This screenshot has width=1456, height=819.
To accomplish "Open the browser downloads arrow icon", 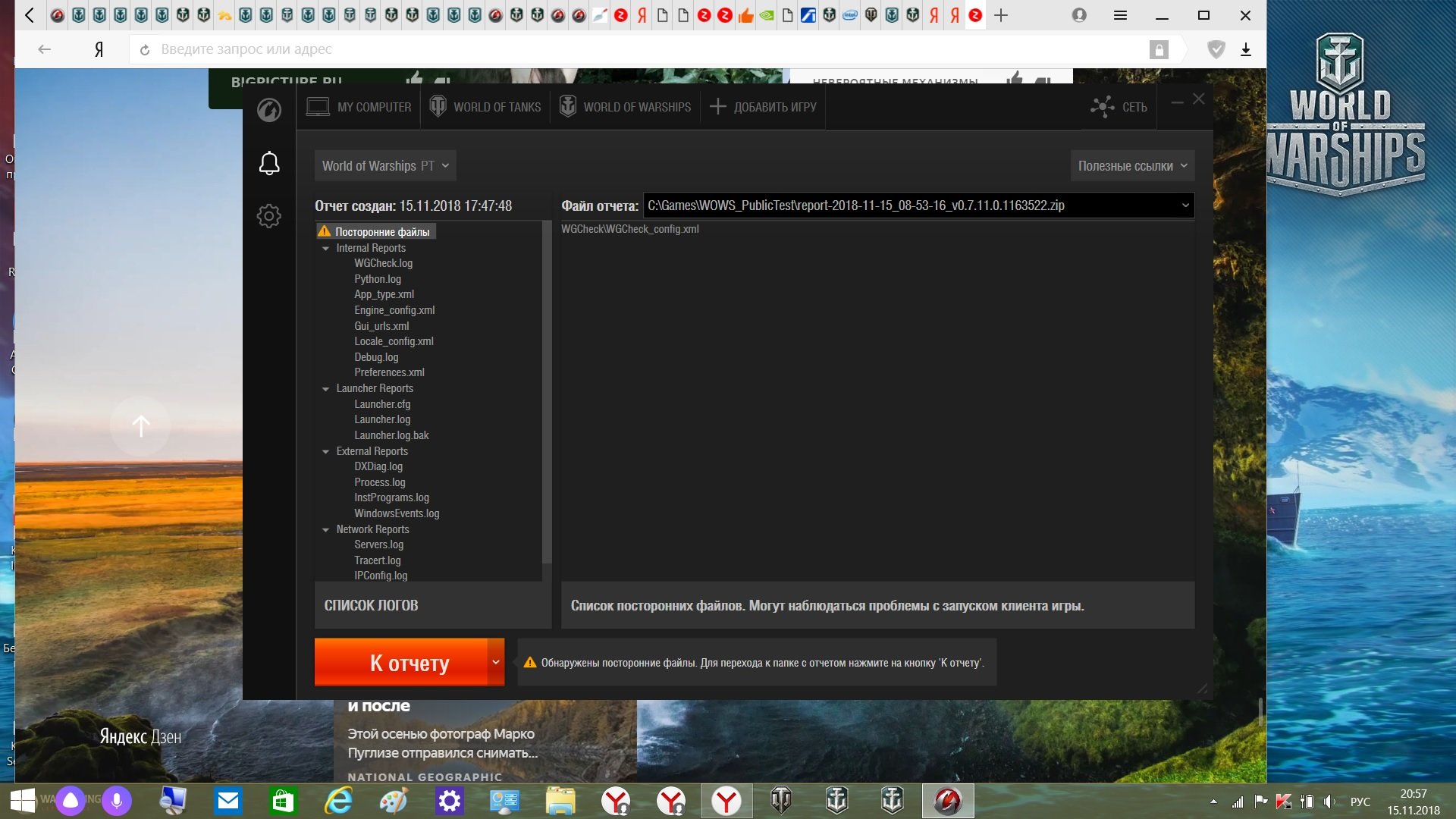I will pos(1245,50).
